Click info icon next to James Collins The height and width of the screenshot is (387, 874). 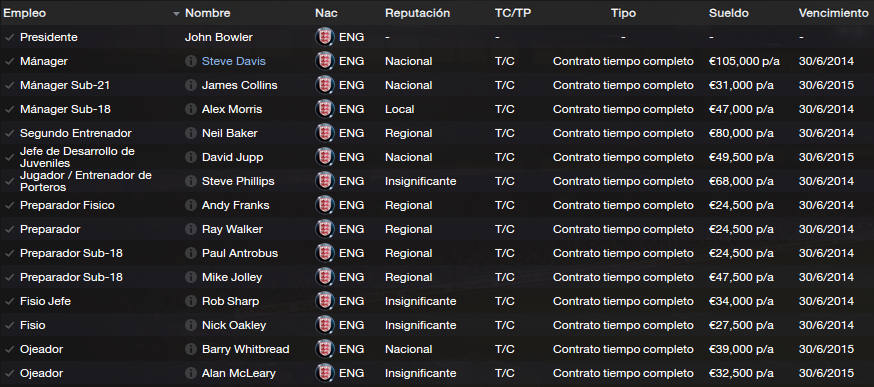(191, 85)
